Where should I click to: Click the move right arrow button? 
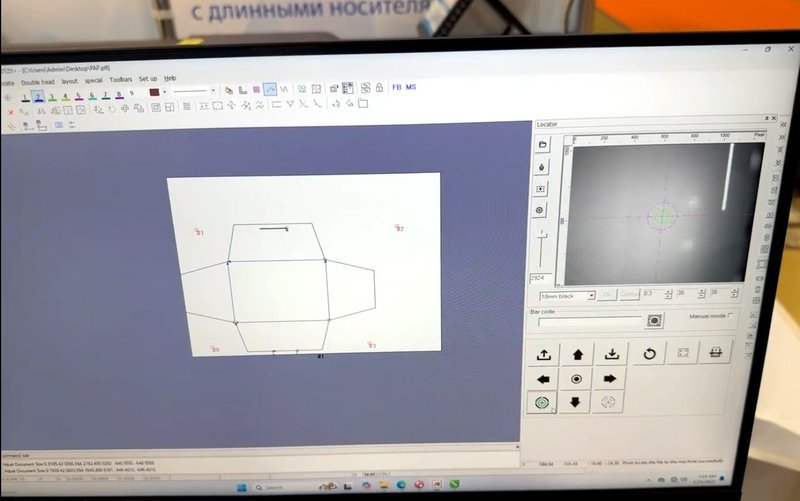point(609,379)
